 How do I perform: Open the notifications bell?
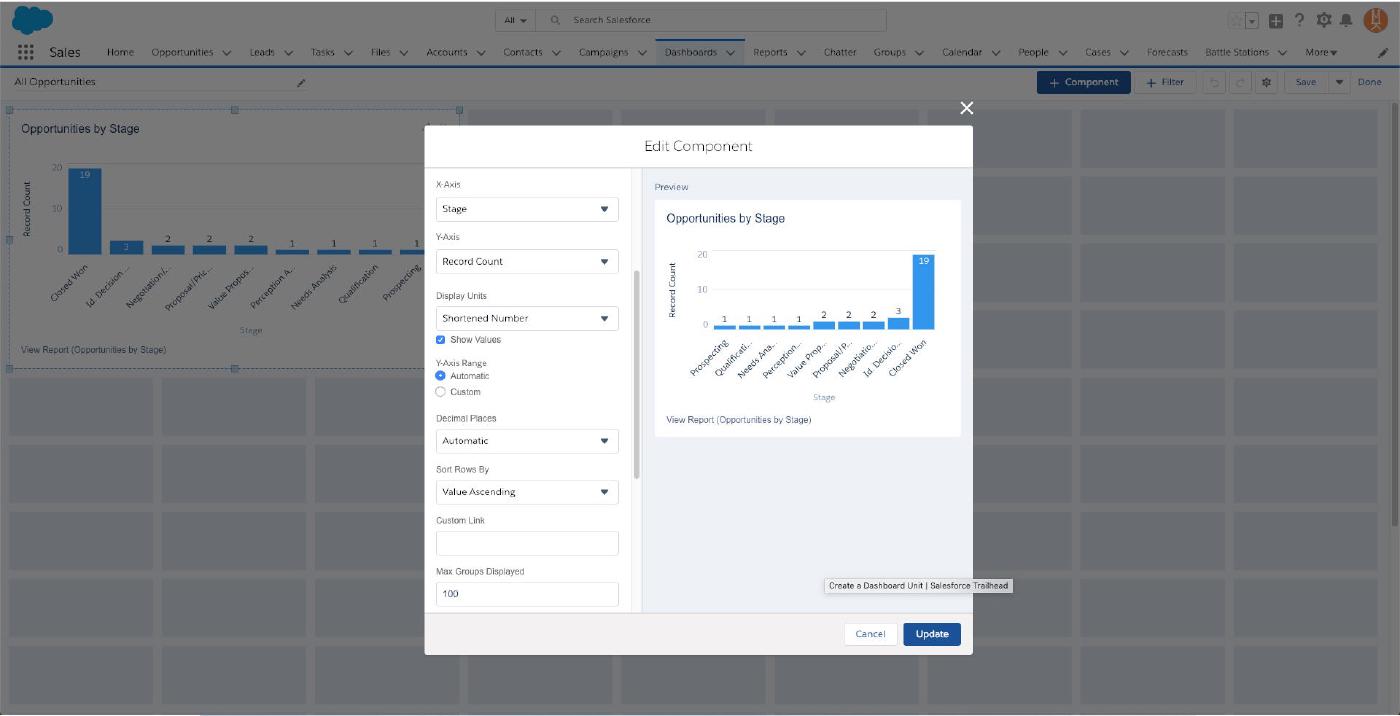1346,20
